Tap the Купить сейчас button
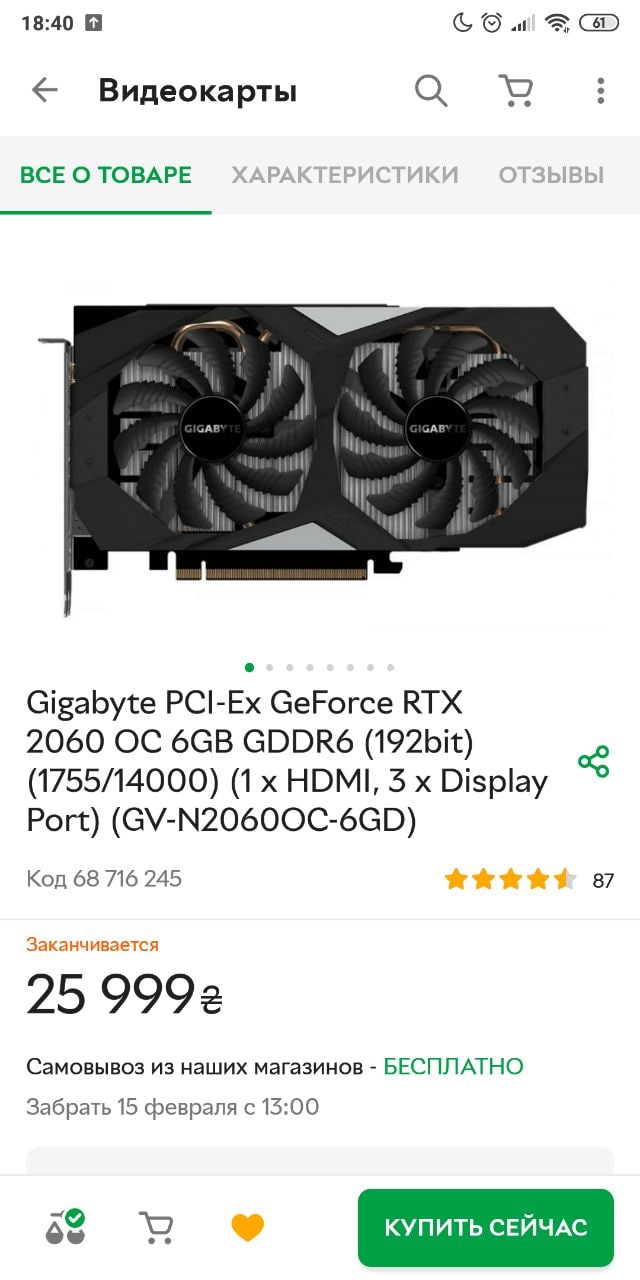Image resolution: width=640 pixels, height=1280 pixels. pyautogui.click(x=486, y=1227)
